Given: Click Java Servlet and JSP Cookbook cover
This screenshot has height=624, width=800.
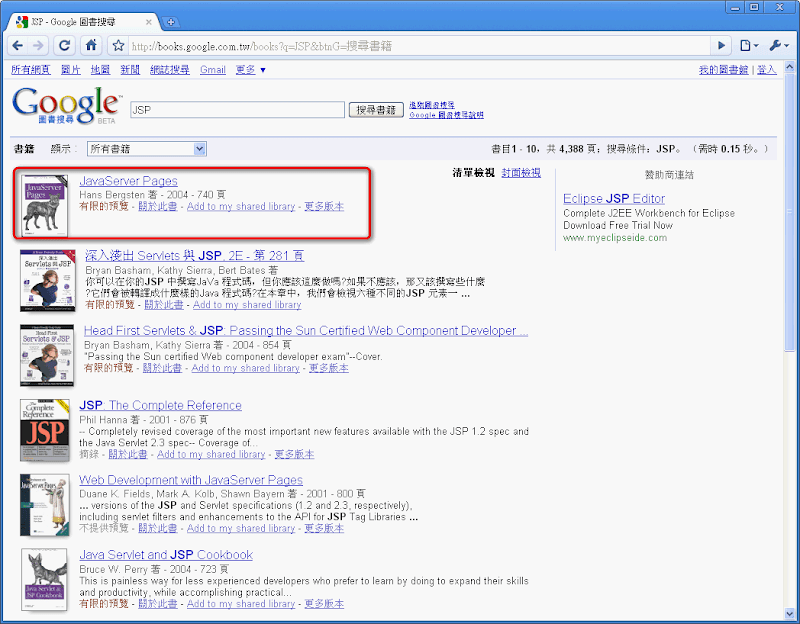Looking at the screenshot, I should (x=44, y=580).
